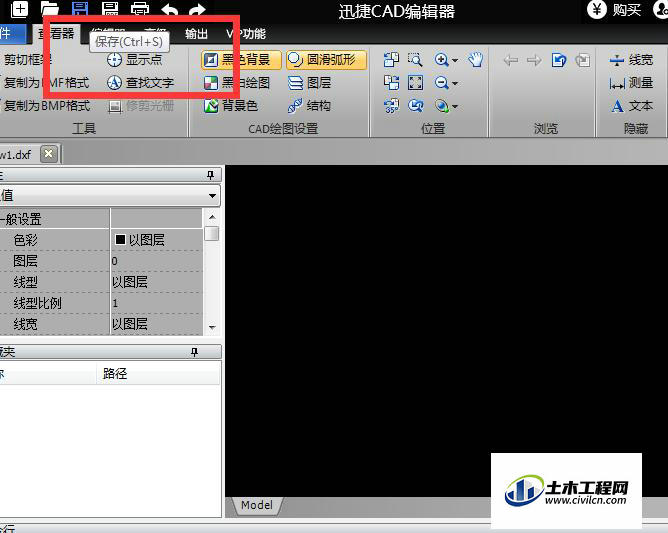Image resolution: width=668 pixels, height=533 pixels.
Task: Click the 购买 purchase button
Action: tap(614, 9)
